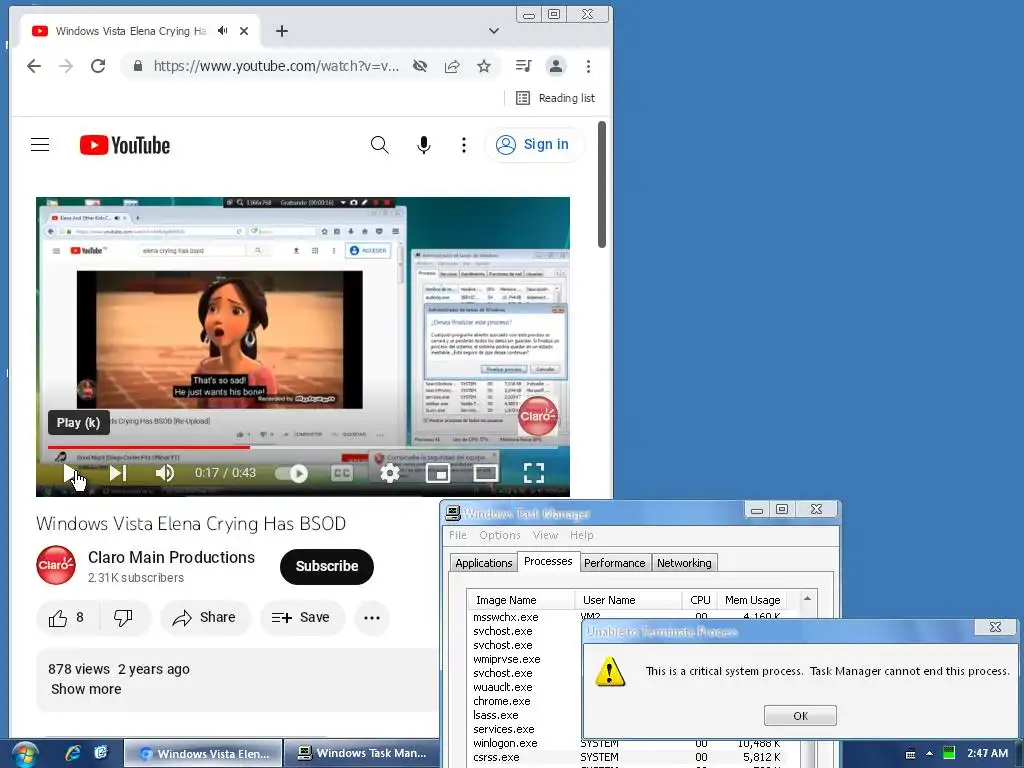Open Chrome media controls icon
This screenshot has height=768, width=1024.
tap(524, 66)
